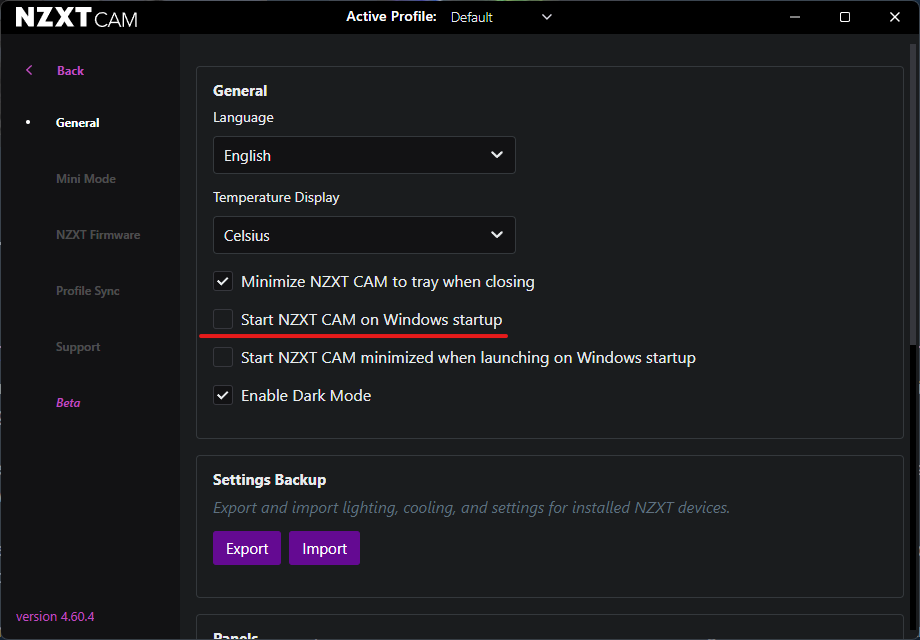Open the NZXT Firmware settings section
920x640 pixels.
(x=98, y=235)
